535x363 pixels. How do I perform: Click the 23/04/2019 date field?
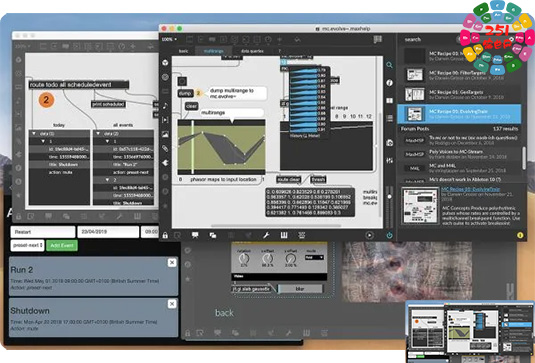[x=108, y=232]
